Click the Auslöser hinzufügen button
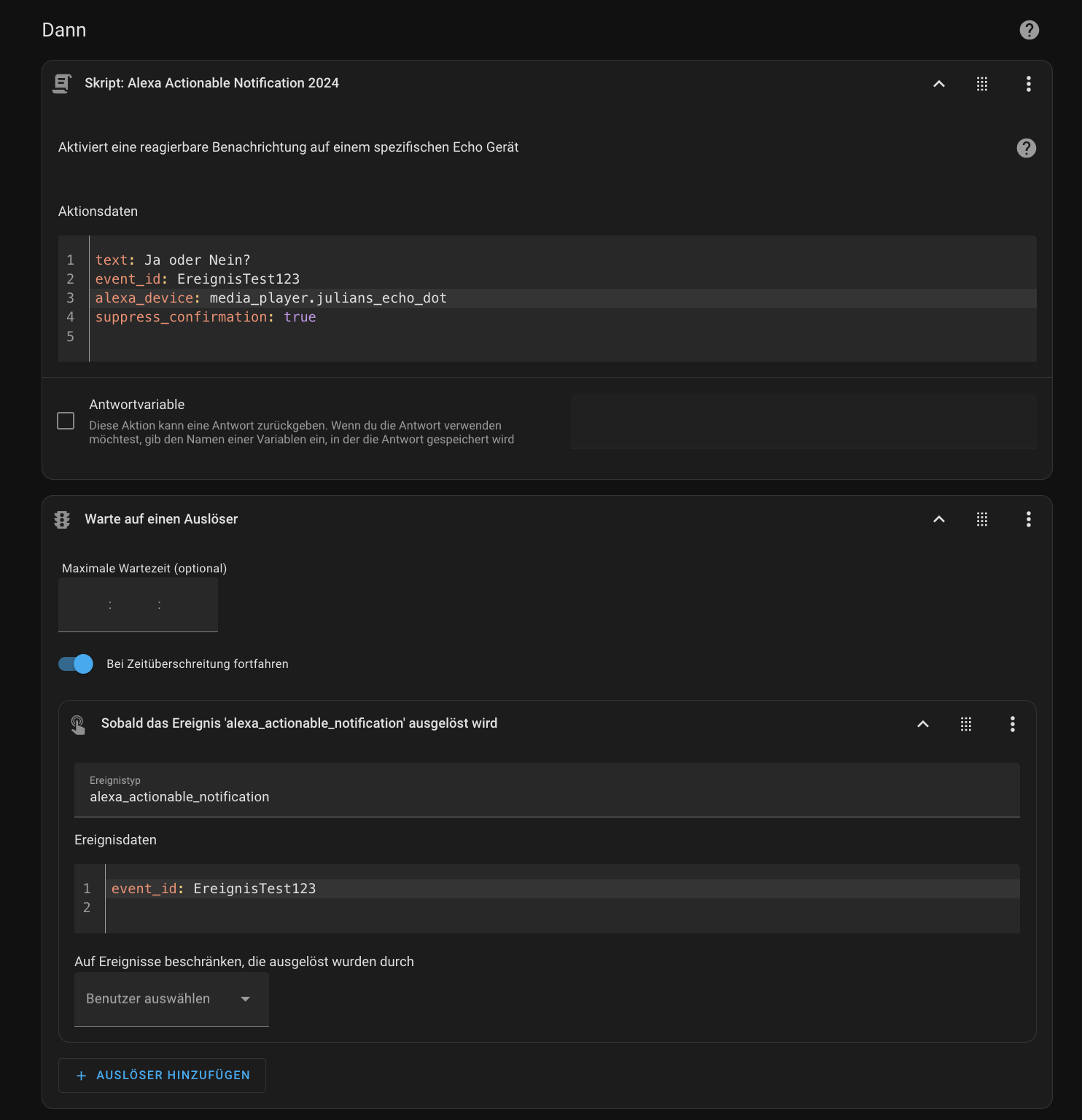This screenshot has width=1082, height=1120. click(x=163, y=1076)
